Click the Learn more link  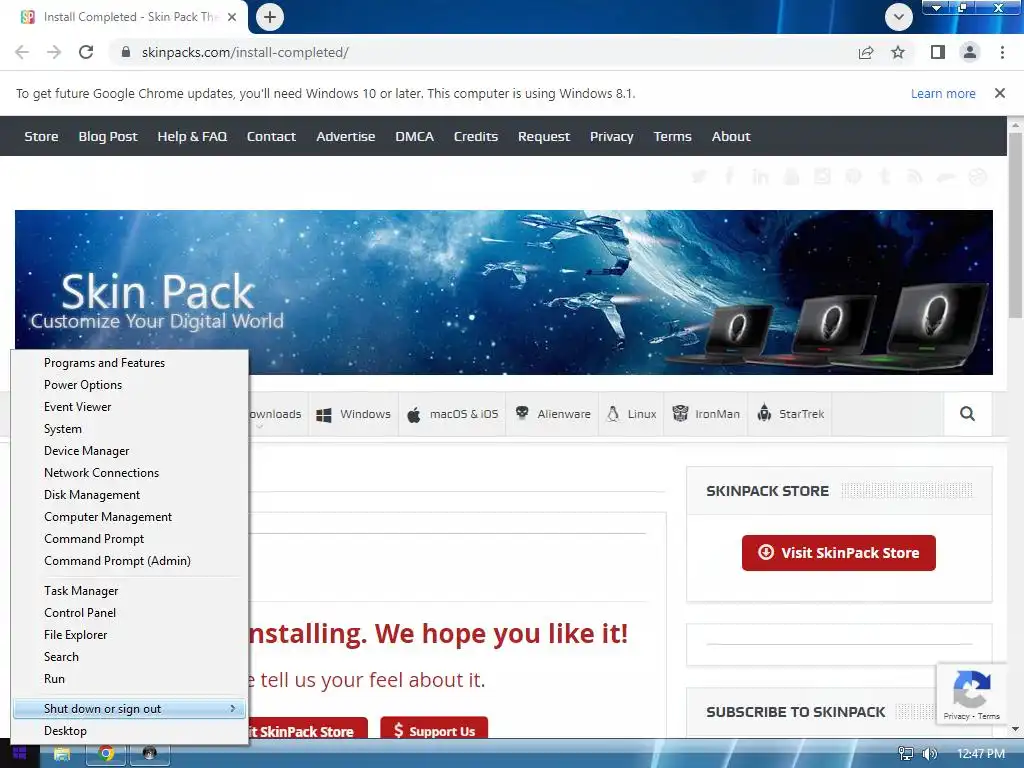point(943,93)
